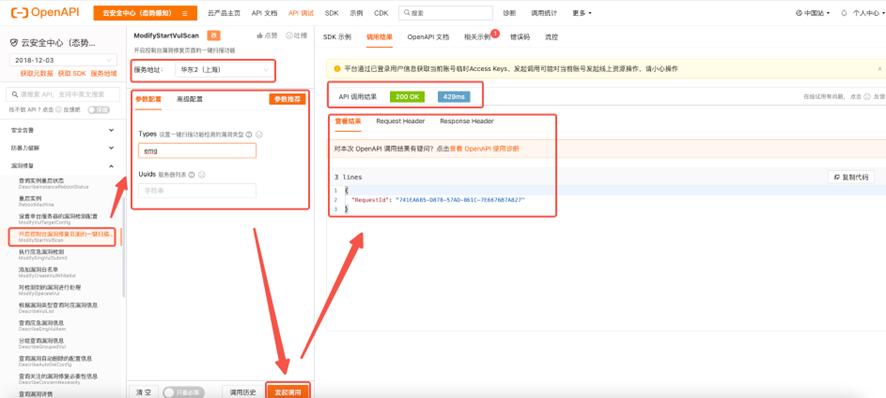Click the 清空 button

pyautogui.click(x=144, y=392)
